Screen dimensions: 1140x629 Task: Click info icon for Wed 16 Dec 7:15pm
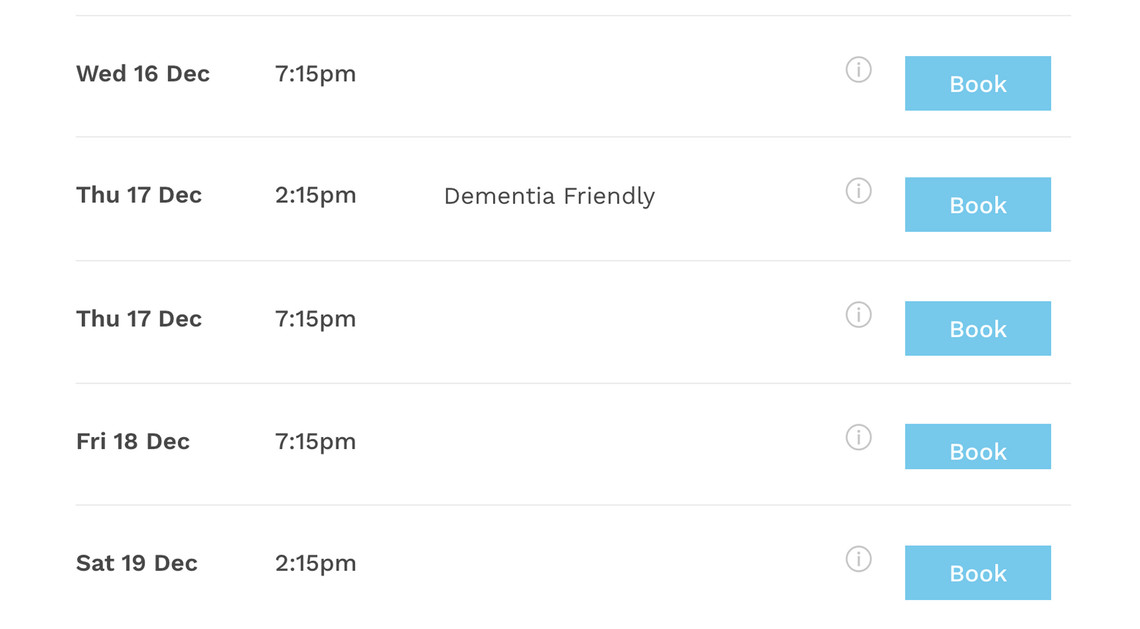pyautogui.click(x=859, y=70)
